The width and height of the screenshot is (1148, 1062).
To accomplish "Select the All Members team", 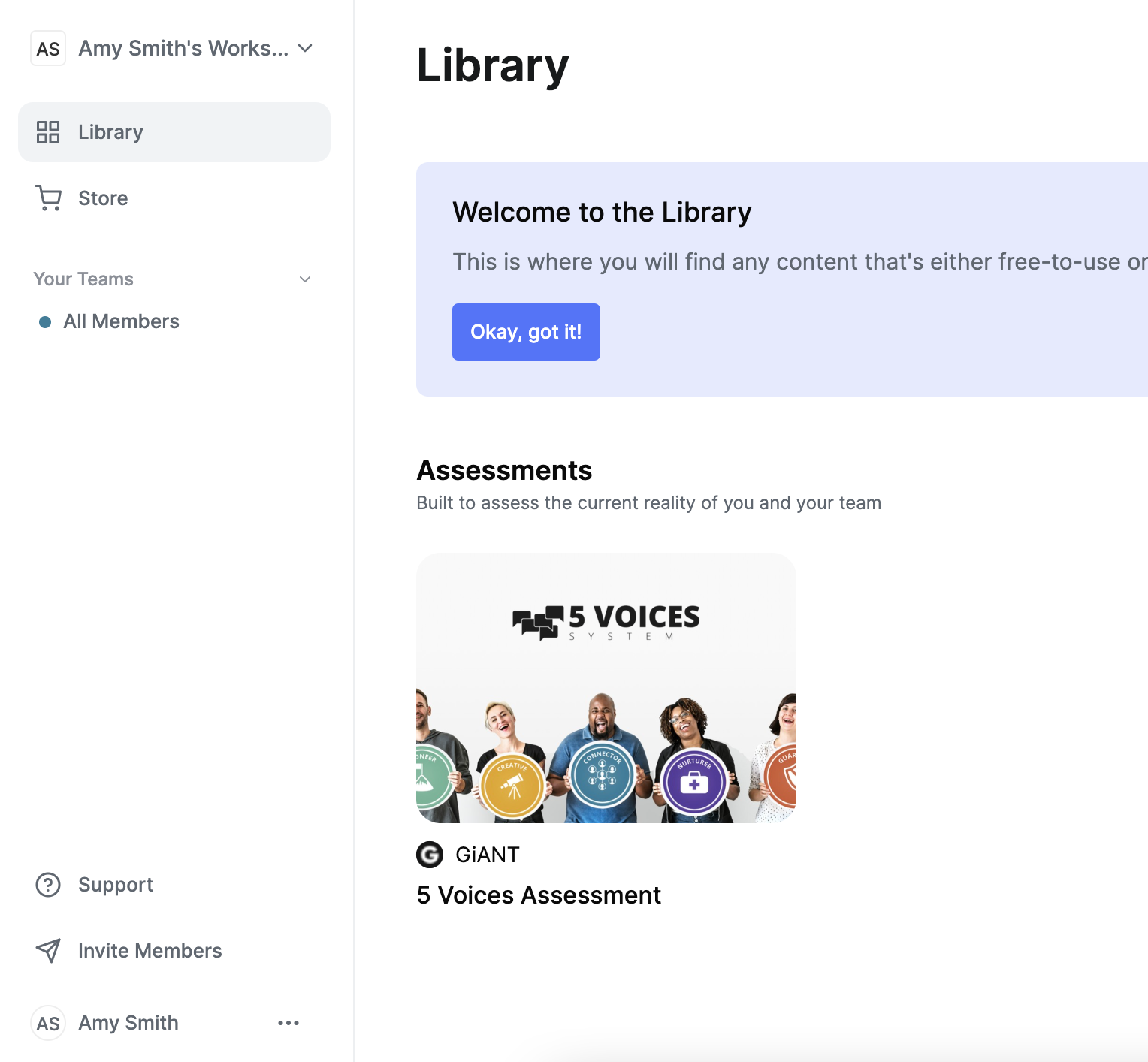I will [121, 321].
